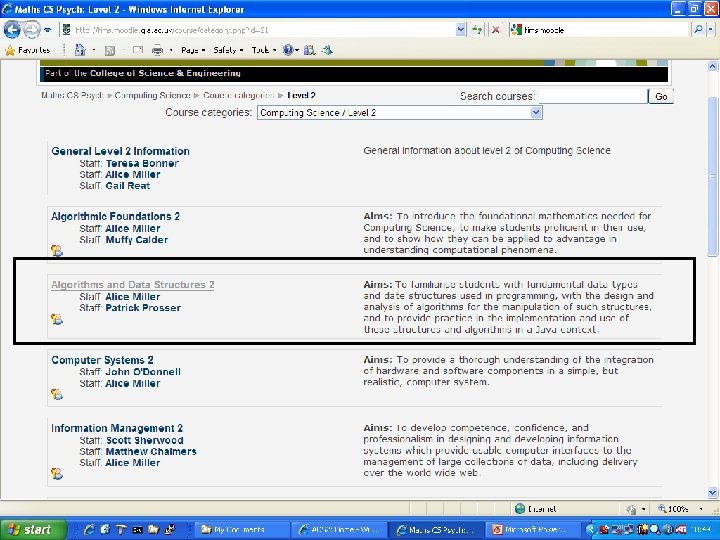Switch to Microsoft PowerPoint taskbar button
Image resolution: width=720 pixels, height=540 pixels.
pos(533,530)
